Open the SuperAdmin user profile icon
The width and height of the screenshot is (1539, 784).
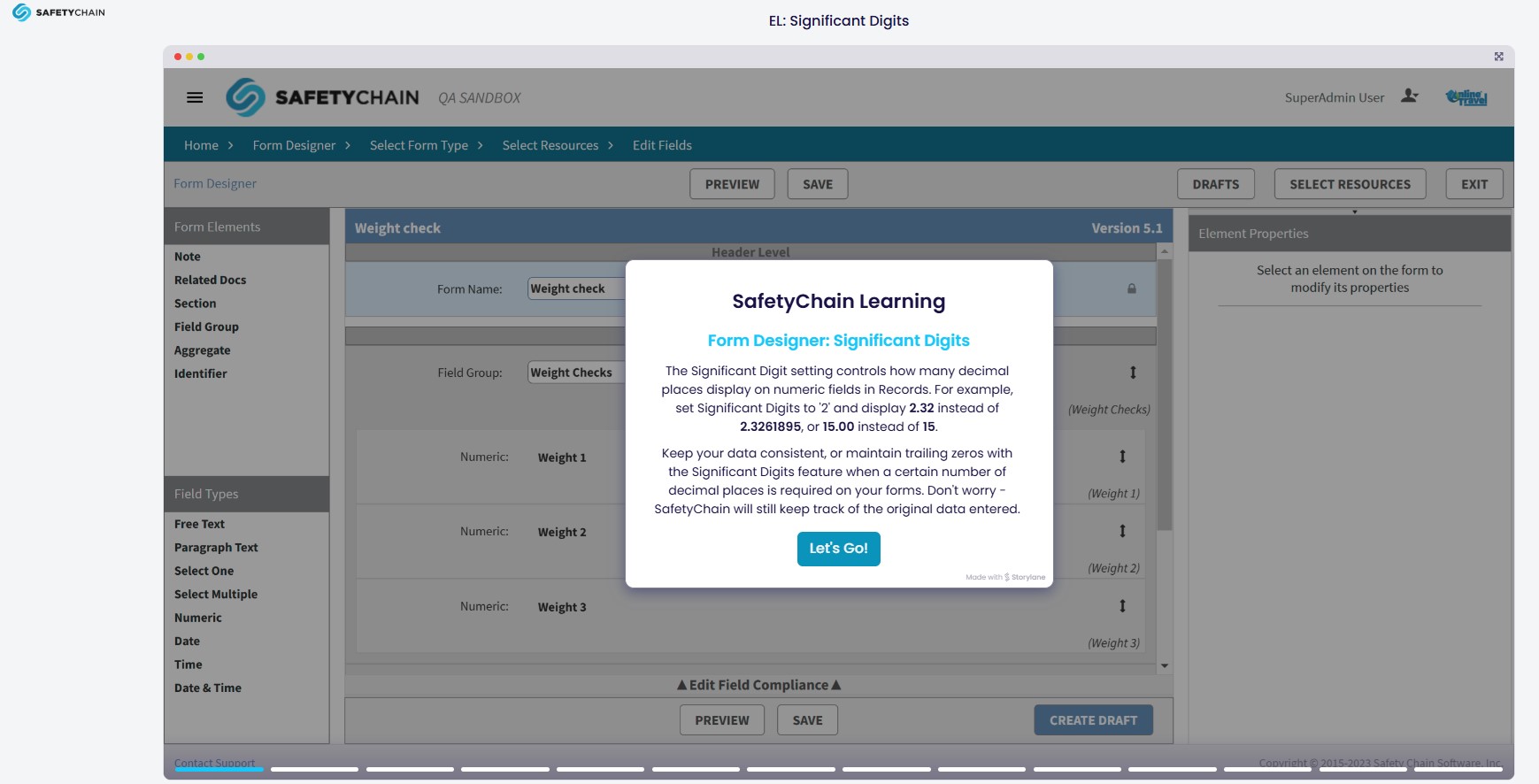tap(1410, 96)
